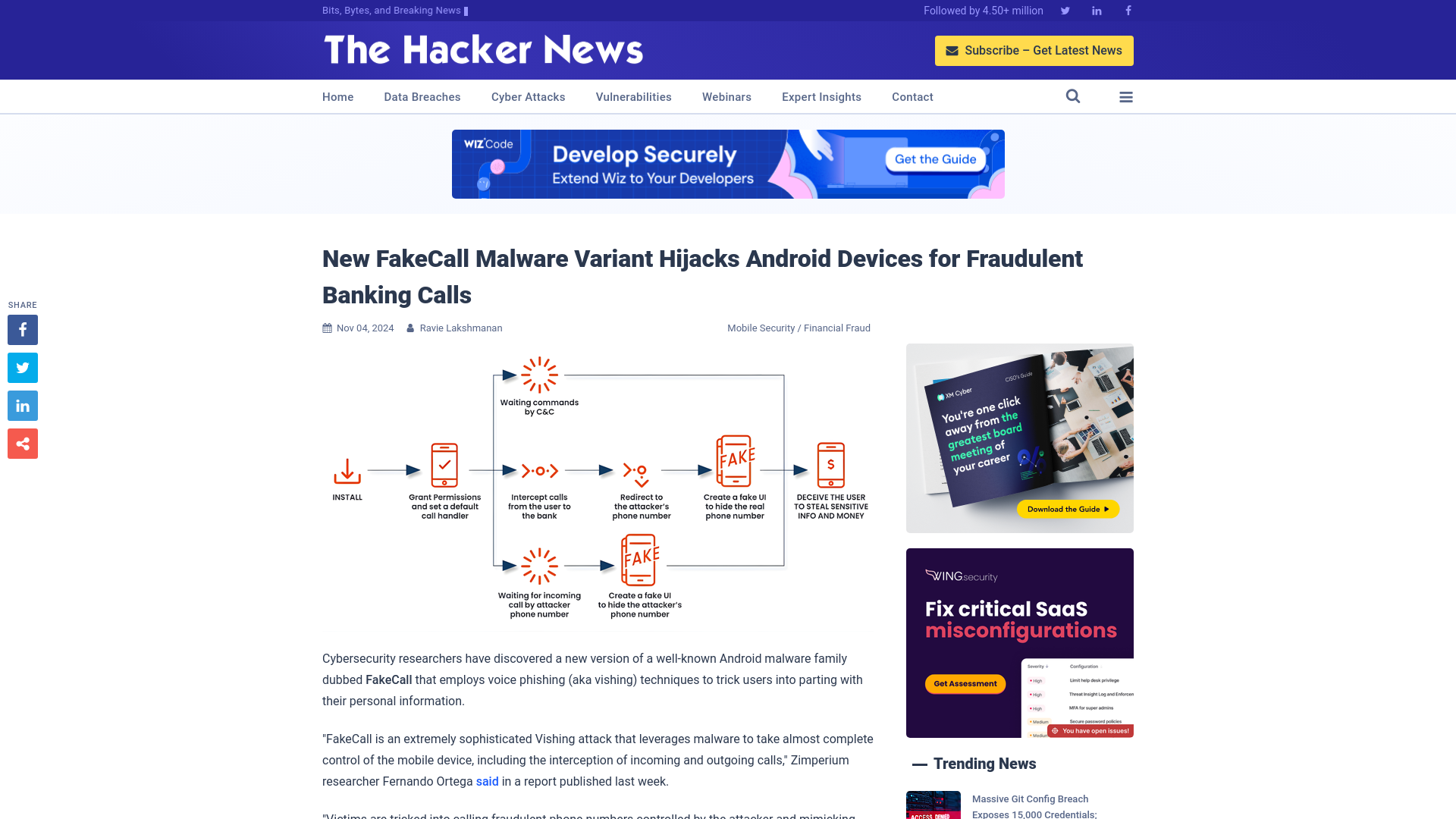Click the Financial Fraud category tag
The width and height of the screenshot is (1456, 819).
coord(837,328)
